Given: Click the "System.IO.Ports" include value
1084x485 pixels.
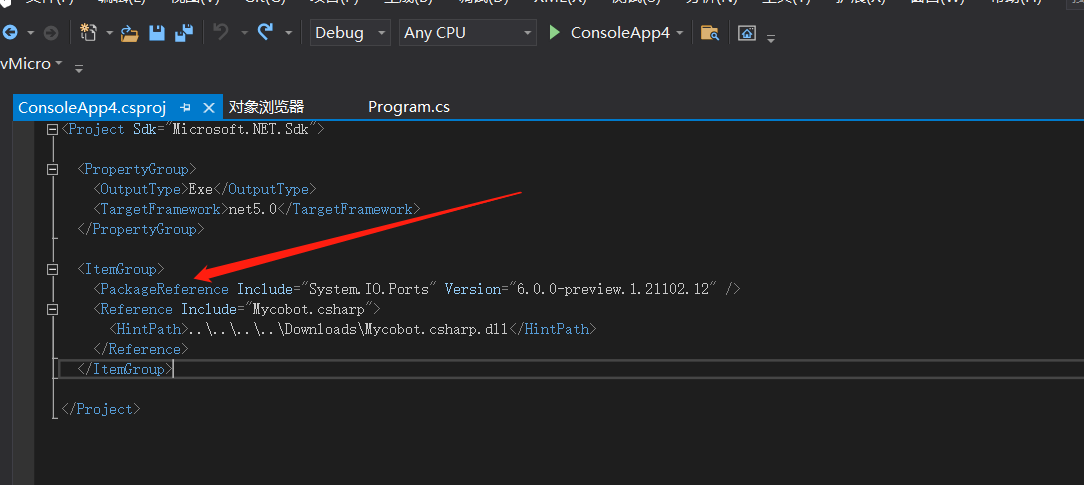Looking at the screenshot, I should tap(369, 289).
